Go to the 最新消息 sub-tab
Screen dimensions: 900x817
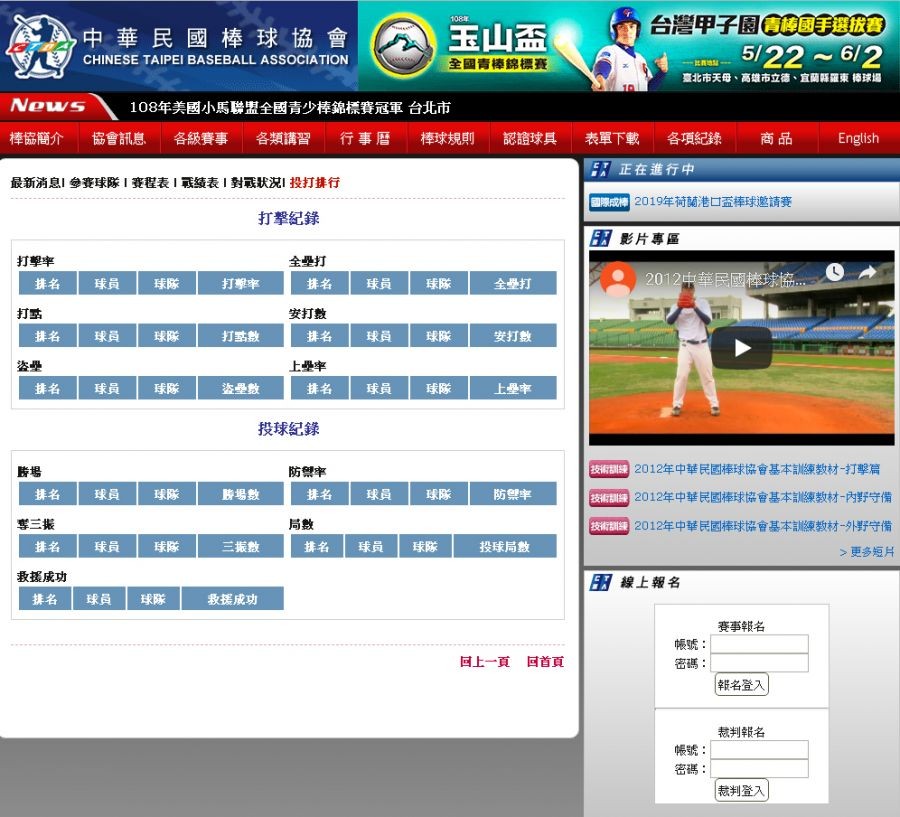coord(36,183)
